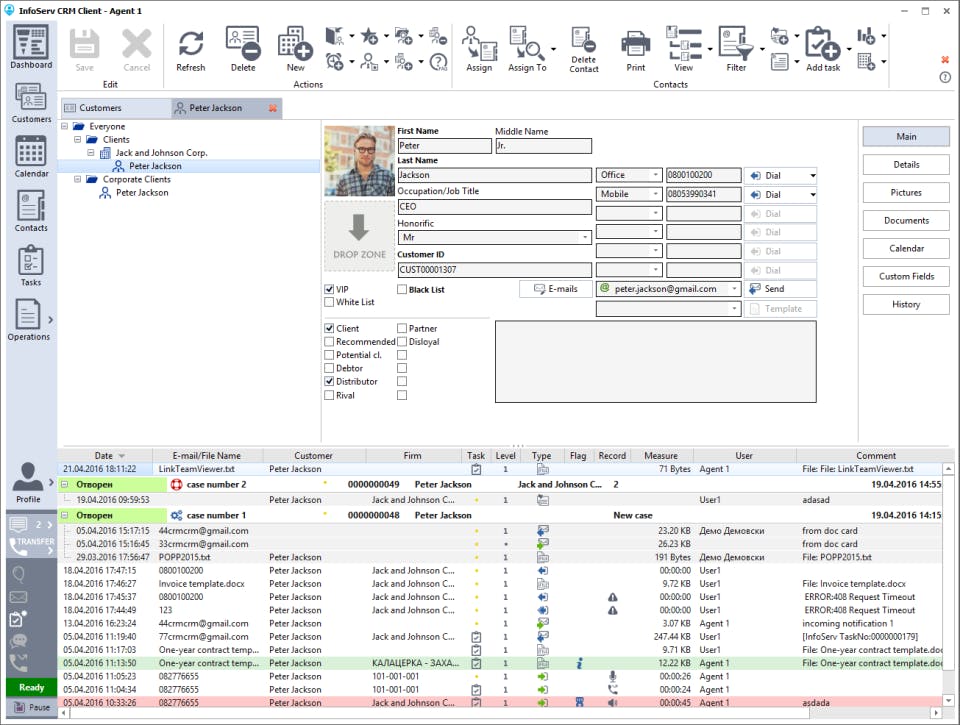Open the Filter tool in the Contacts group

point(736,50)
